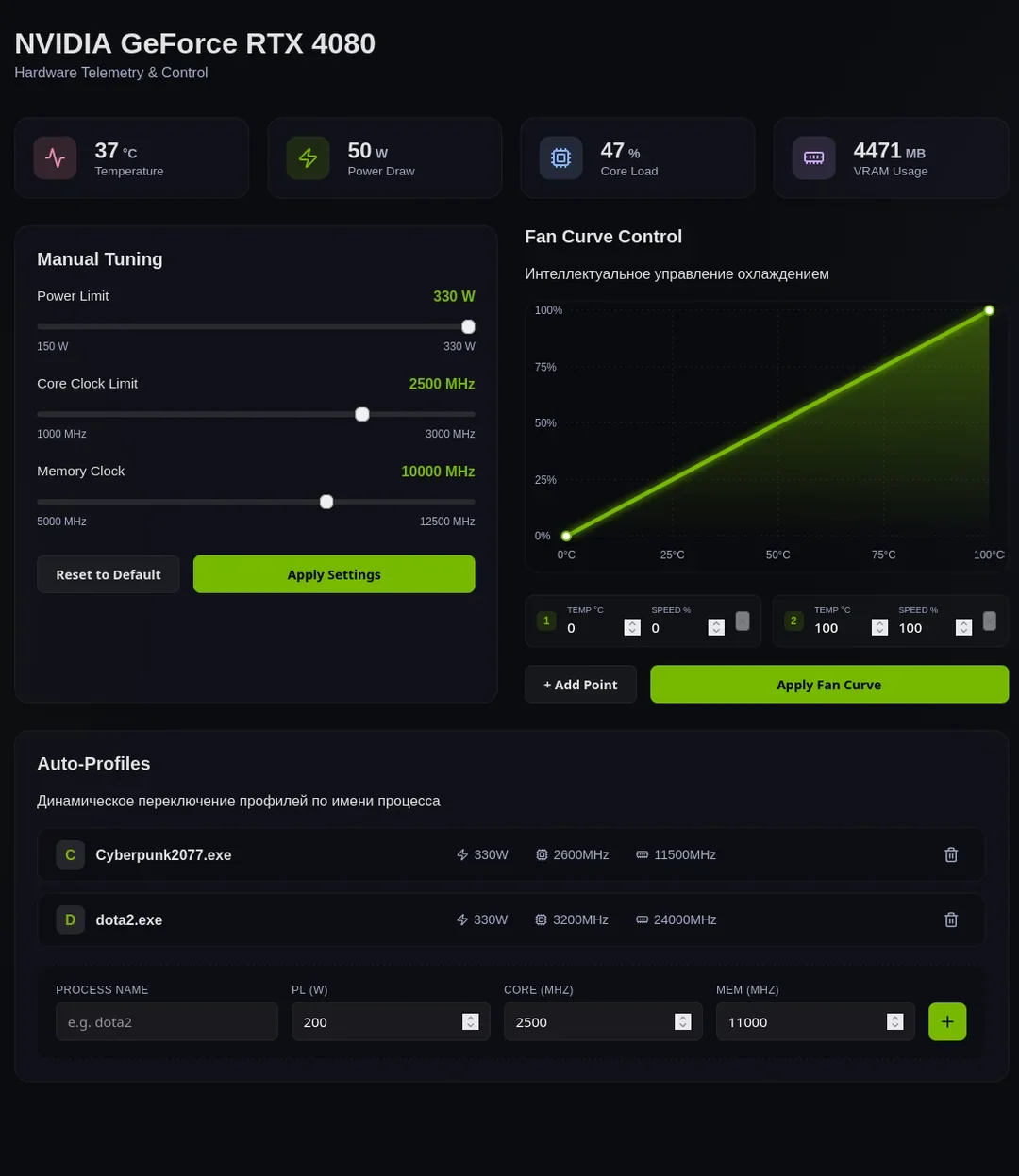Click the point 1 SPEED stepper arrows
The image size is (1019, 1176).
pos(716,627)
